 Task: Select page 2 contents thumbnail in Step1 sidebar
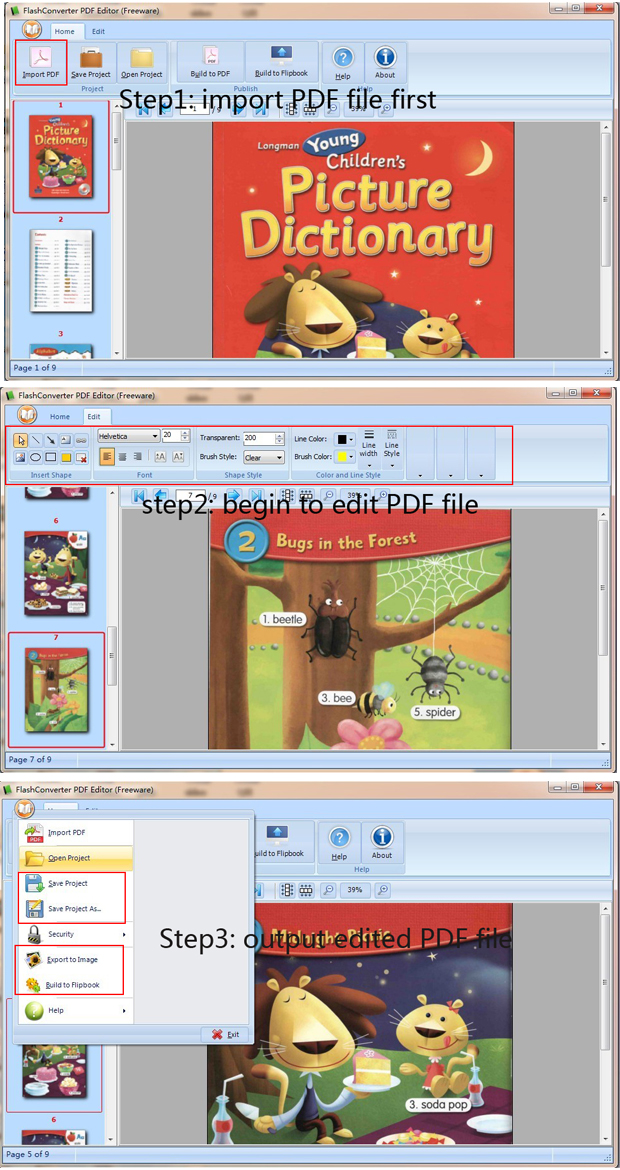coord(61,271)
